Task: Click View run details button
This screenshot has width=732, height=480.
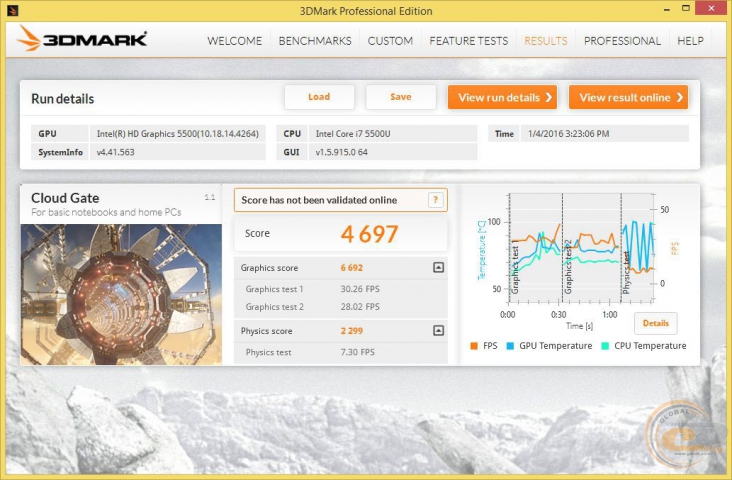Action: 502,97
